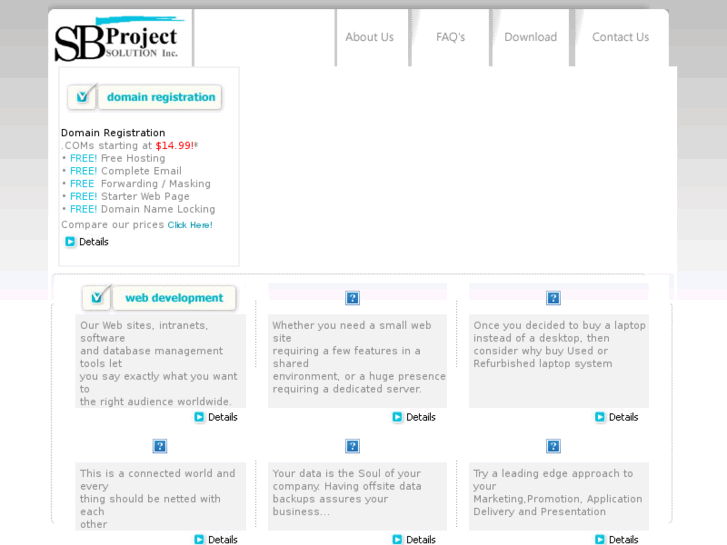Click the SB Project Solution Inc. logo
Viewport: 727px width, 545px height.
[x=120, y=39]
